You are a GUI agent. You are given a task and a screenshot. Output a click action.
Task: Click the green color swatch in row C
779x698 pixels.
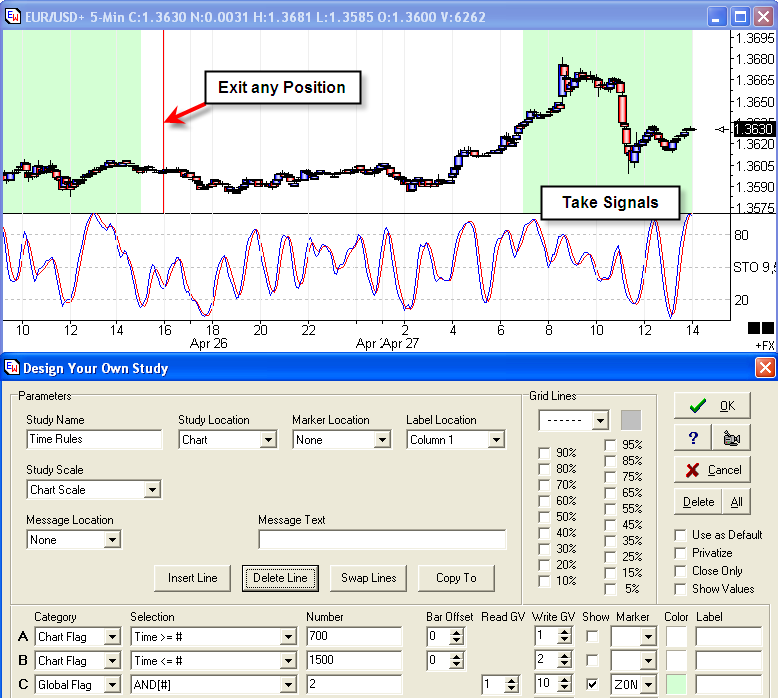[677, 685]
